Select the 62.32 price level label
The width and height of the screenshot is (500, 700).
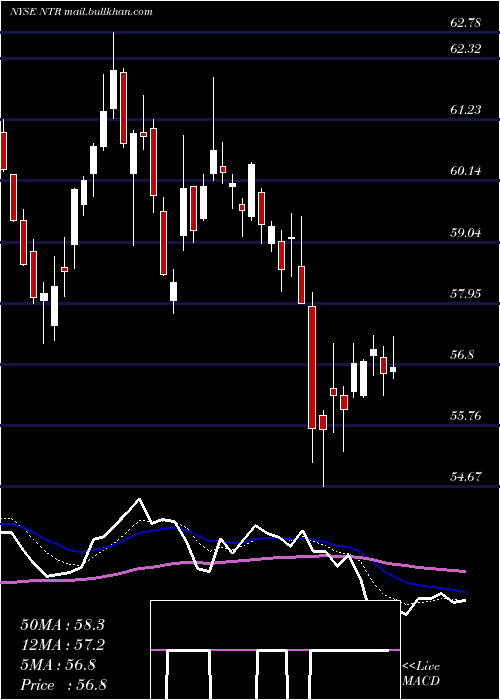click(x=466, y=49)
